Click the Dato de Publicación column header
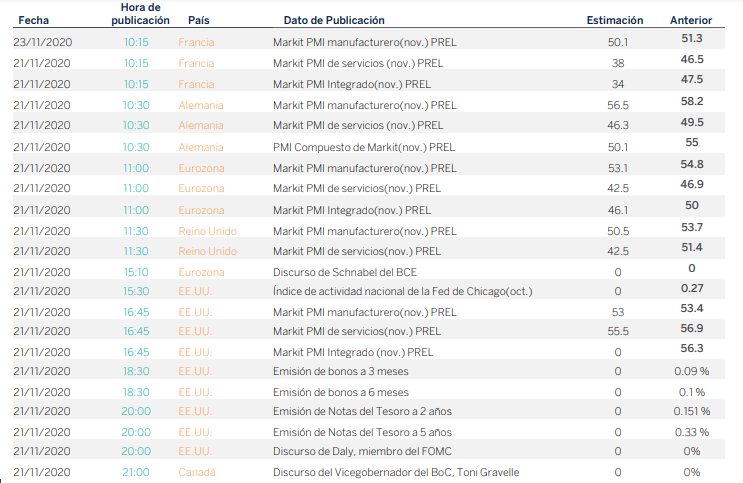 click(x=334, y=20)
